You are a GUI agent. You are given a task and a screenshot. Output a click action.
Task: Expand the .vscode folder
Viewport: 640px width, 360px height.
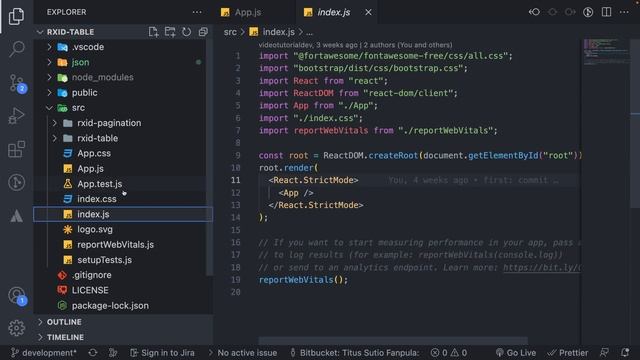point(50,47)
